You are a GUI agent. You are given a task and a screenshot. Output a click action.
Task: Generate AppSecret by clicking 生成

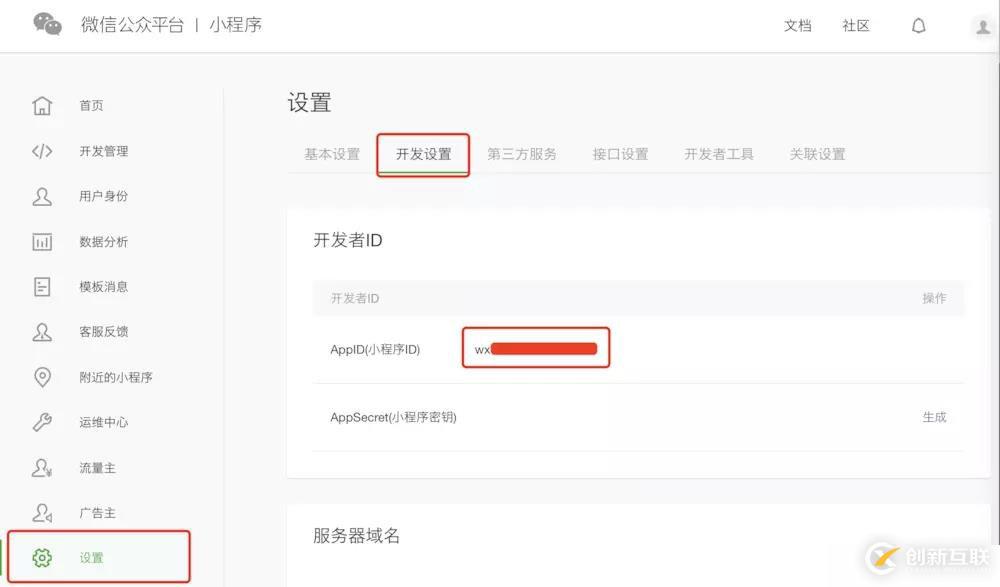click(x=934, y=417)
